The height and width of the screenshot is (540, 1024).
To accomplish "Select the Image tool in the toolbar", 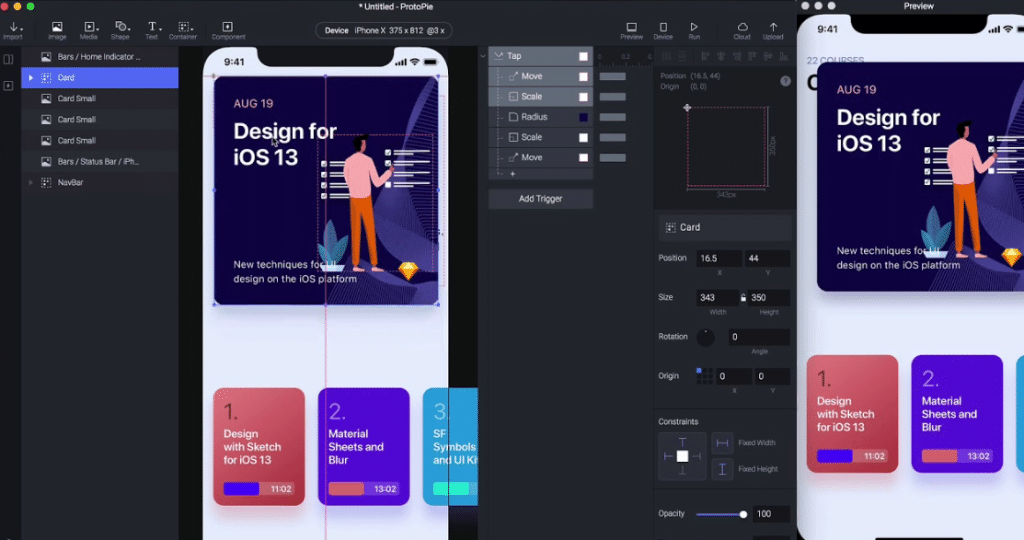I will 57,30.
